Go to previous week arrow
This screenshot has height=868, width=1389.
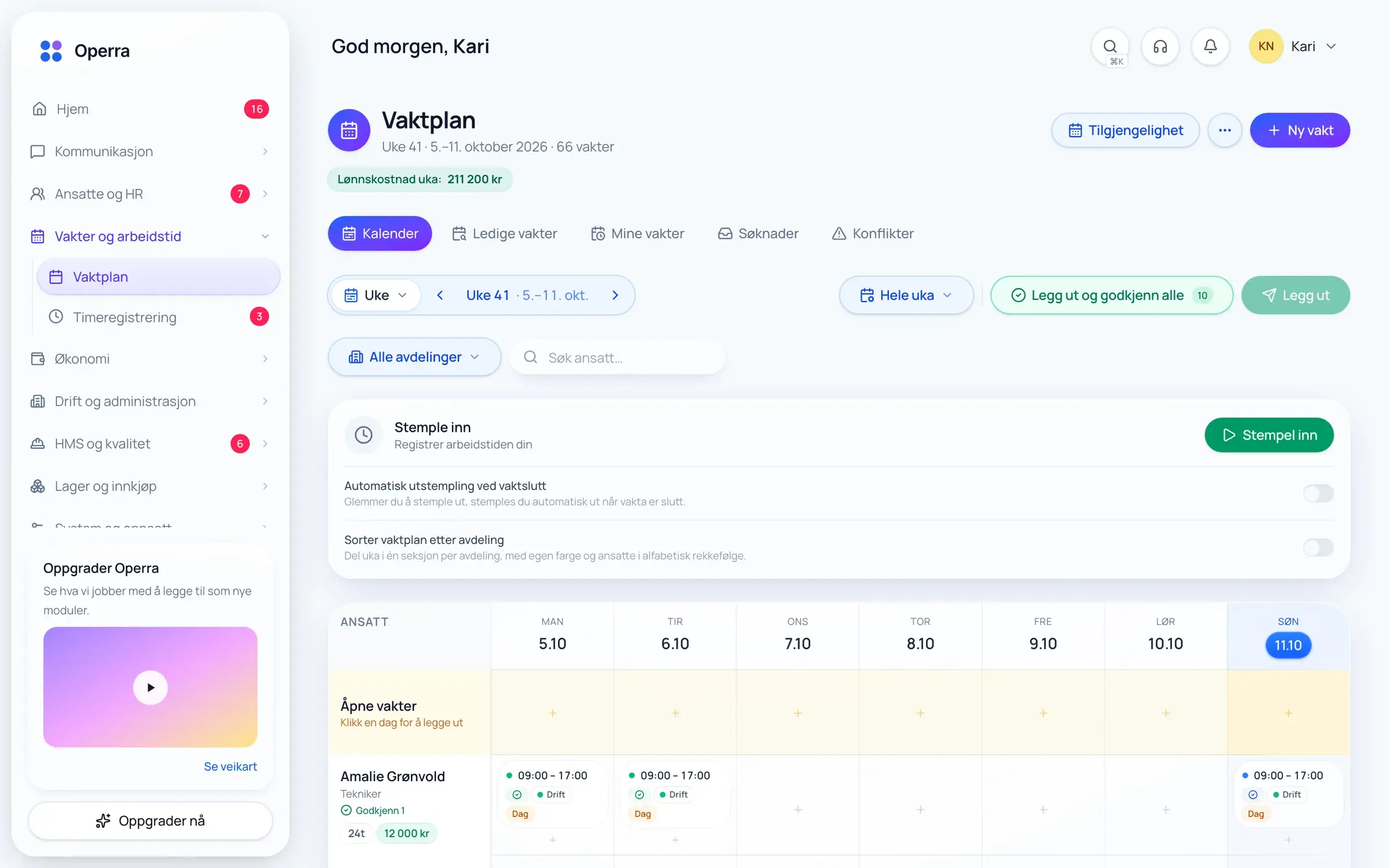click(440, 295)
